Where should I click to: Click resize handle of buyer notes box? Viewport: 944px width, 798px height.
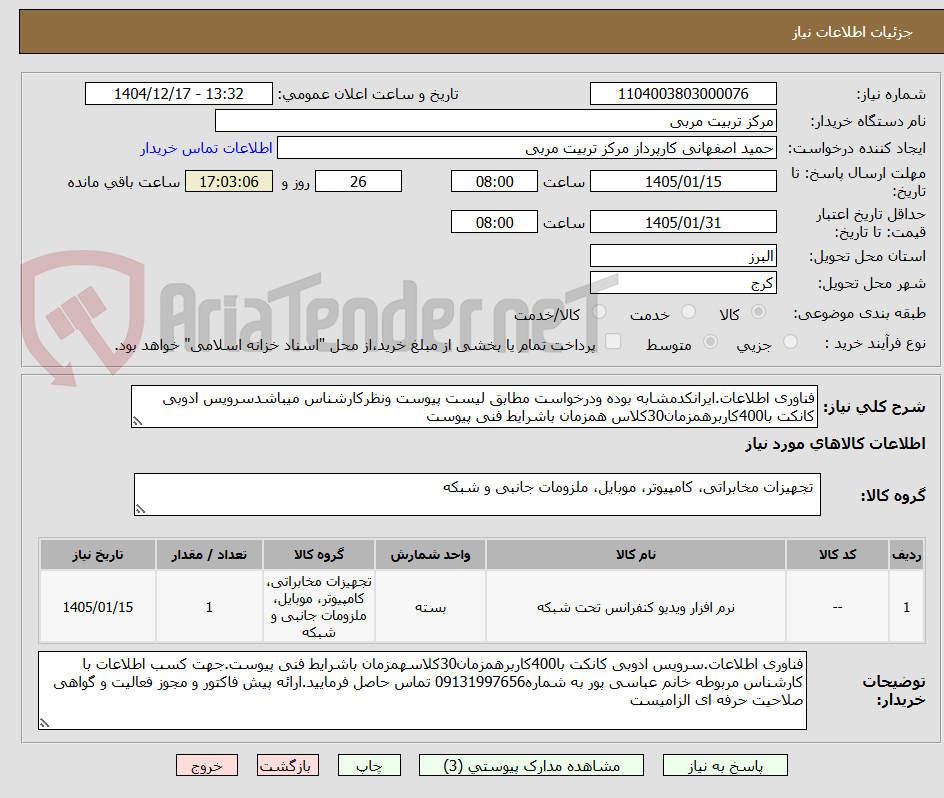coord(45,723)
